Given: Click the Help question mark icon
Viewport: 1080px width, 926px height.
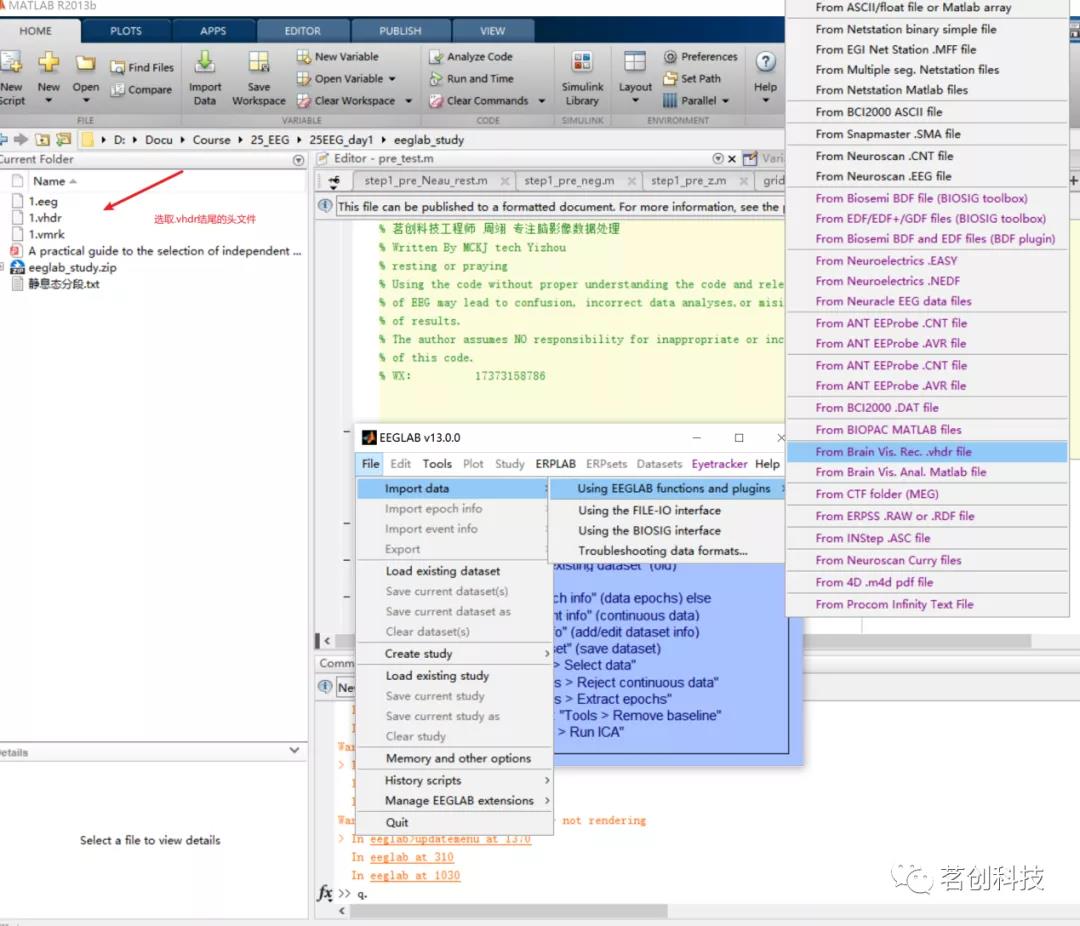Looking at the screenshot, I should point(765,62).
